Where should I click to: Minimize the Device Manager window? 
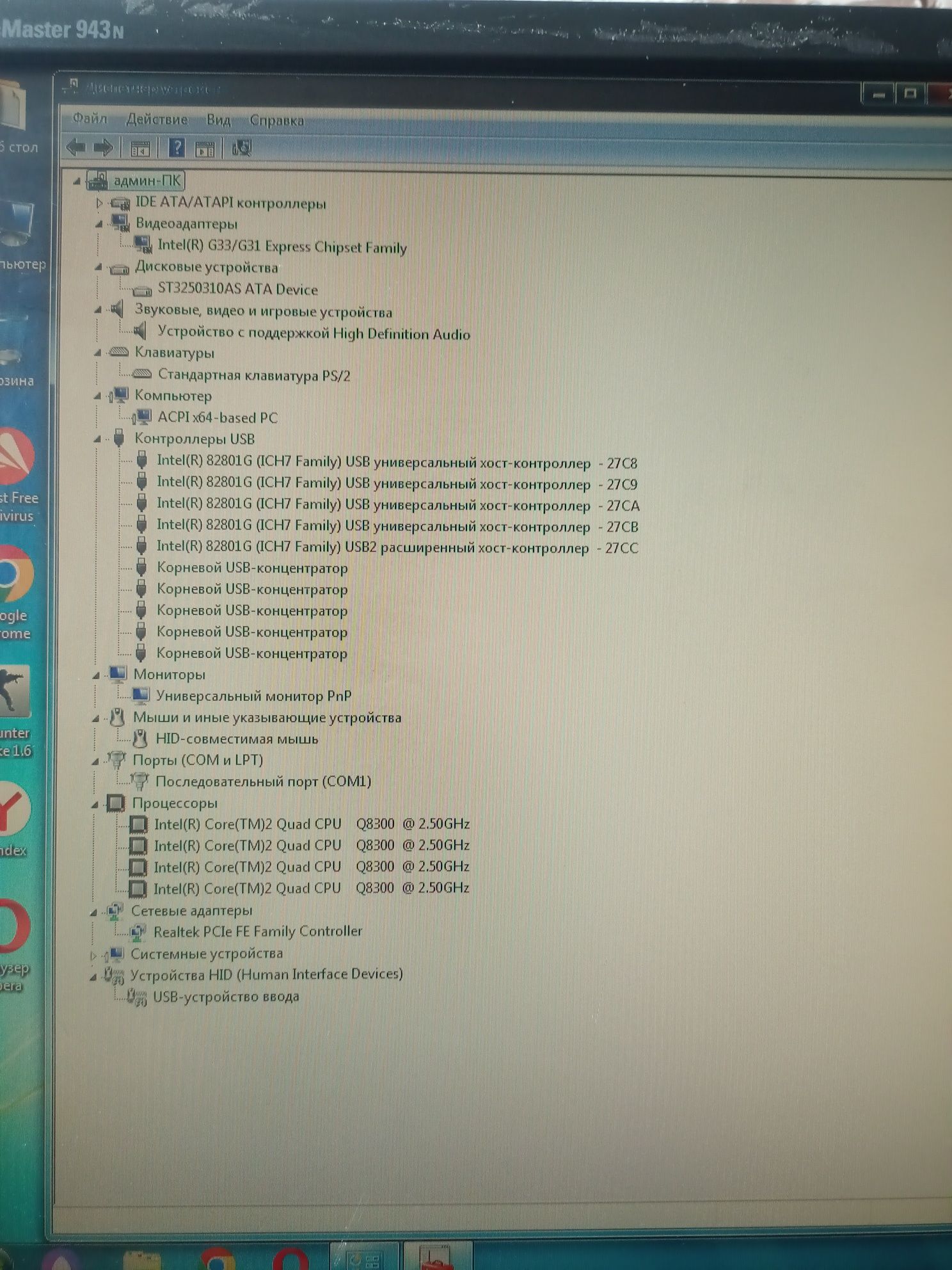click(x=878, y=95)
